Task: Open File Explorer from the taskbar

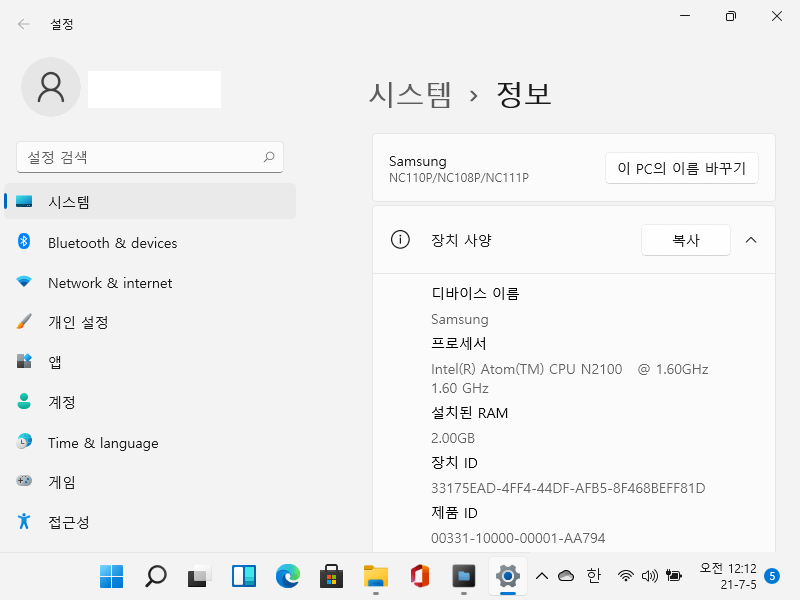Action: pyautogui.click(x=376, y=576)
